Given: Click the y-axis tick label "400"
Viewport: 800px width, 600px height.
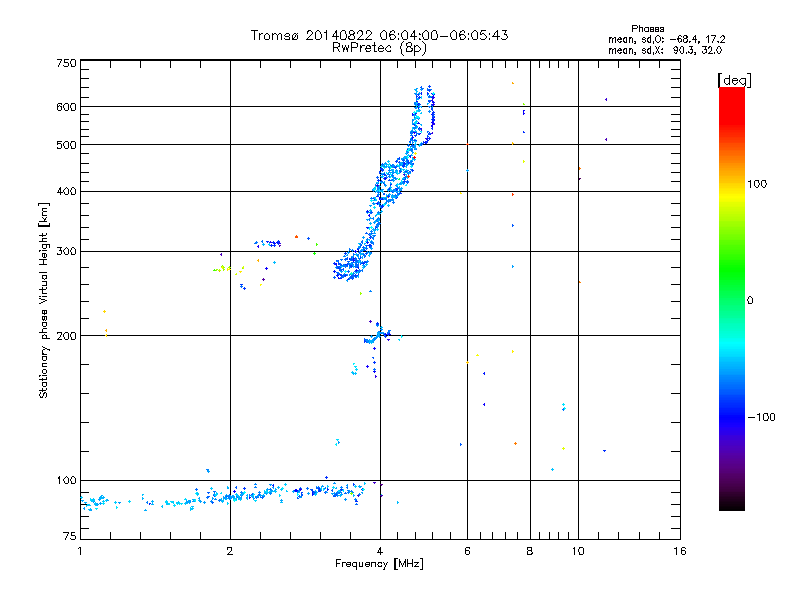Looking at the screenshot, I should pos(66,191).
